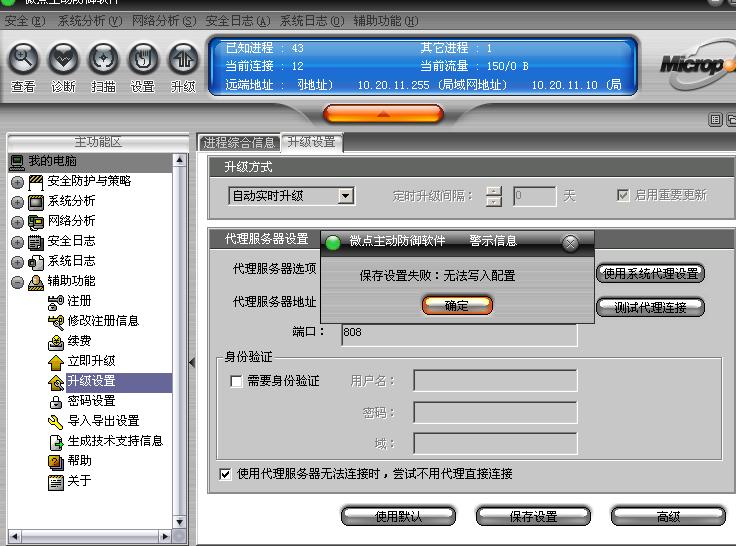Screen dimensions: 736x546
Task: Click sidebar horizontal scrollbar left arrow
Action: point(15,536)
